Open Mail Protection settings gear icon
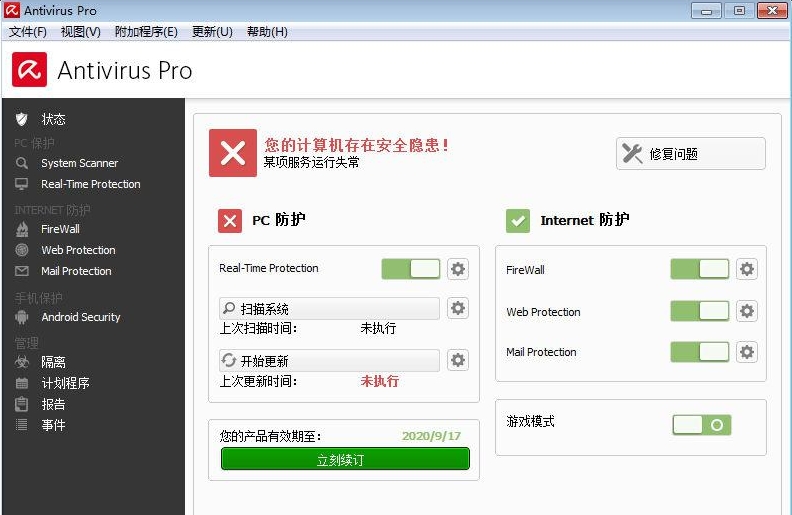The height and width of the screenshot is (515, 792). coord(747,352)
